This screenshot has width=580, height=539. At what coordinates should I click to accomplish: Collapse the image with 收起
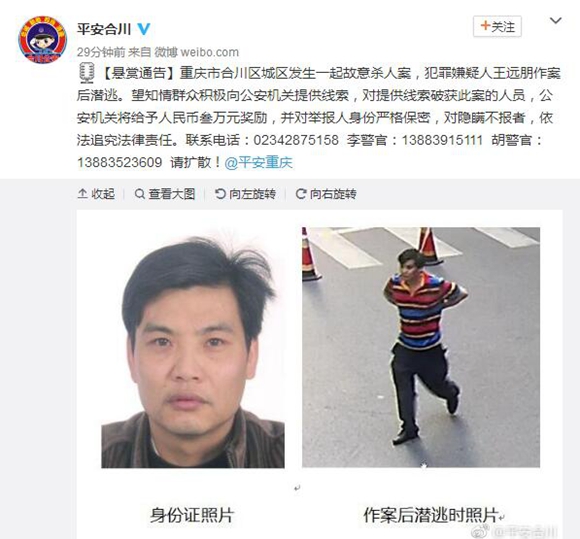point(96,194)
